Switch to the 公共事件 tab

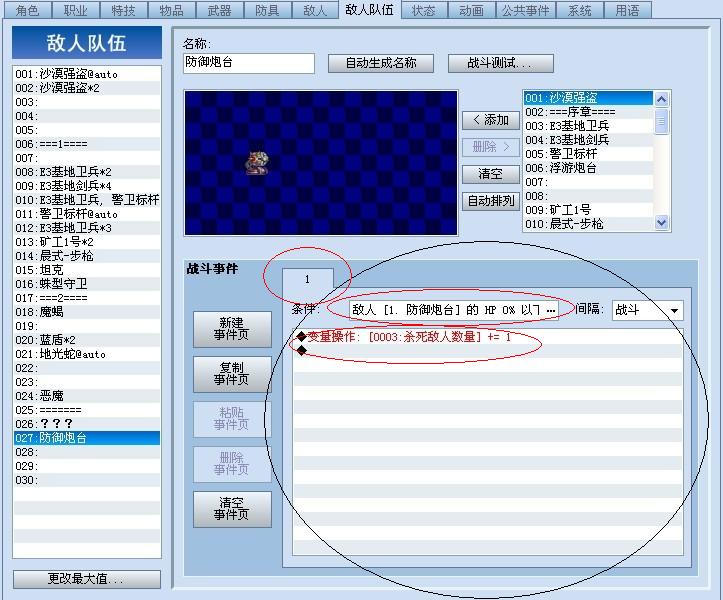(x=526, y=10)
